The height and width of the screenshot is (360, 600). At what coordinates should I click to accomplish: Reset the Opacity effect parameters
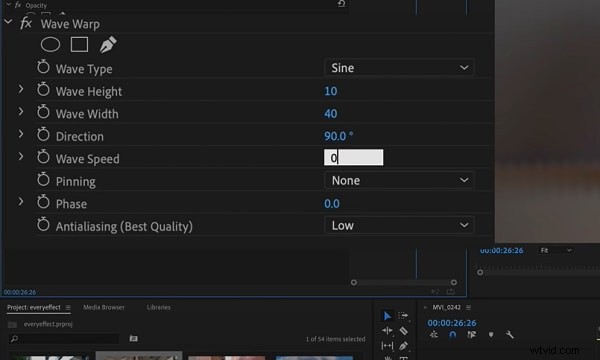341,4
